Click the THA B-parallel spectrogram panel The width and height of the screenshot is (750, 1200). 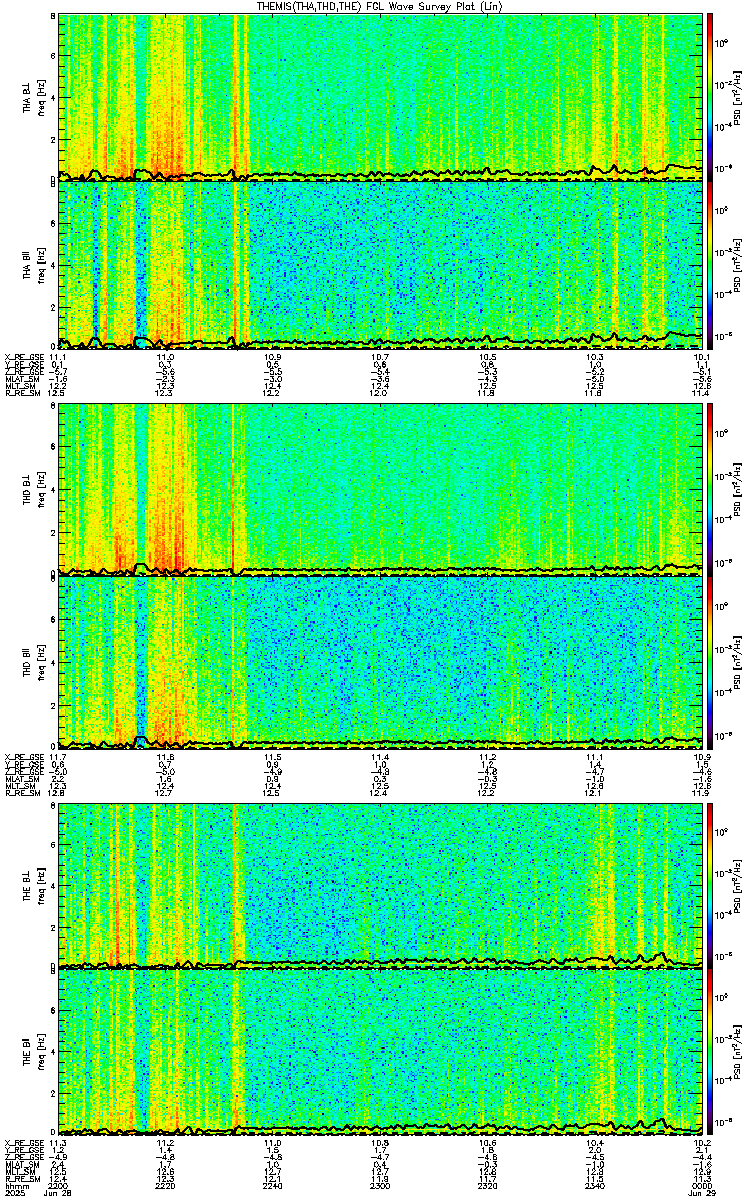tap(381, 265)
